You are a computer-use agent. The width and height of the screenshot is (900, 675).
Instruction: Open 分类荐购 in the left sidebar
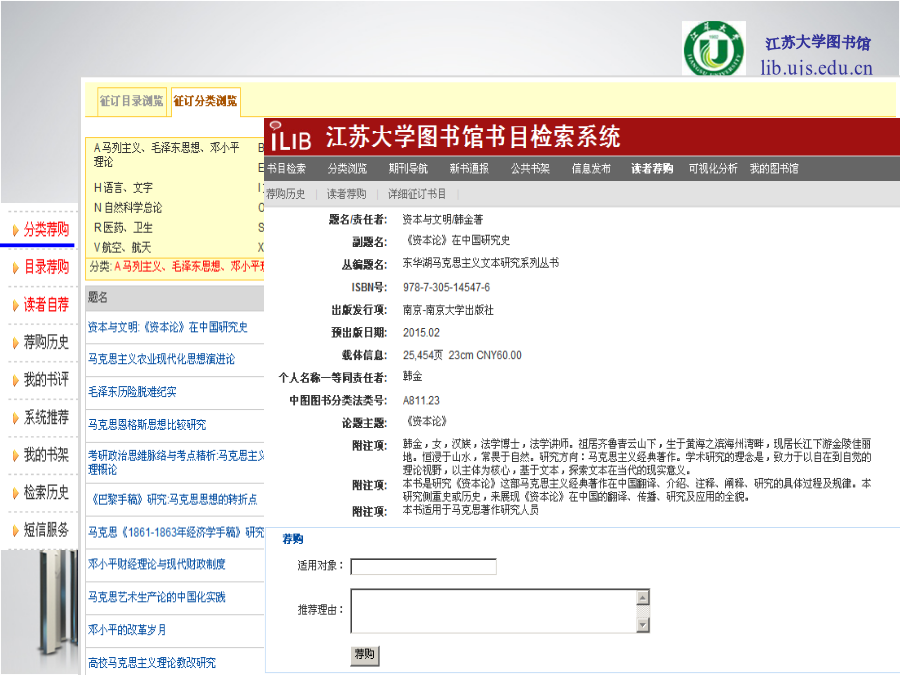coord(46,230)
